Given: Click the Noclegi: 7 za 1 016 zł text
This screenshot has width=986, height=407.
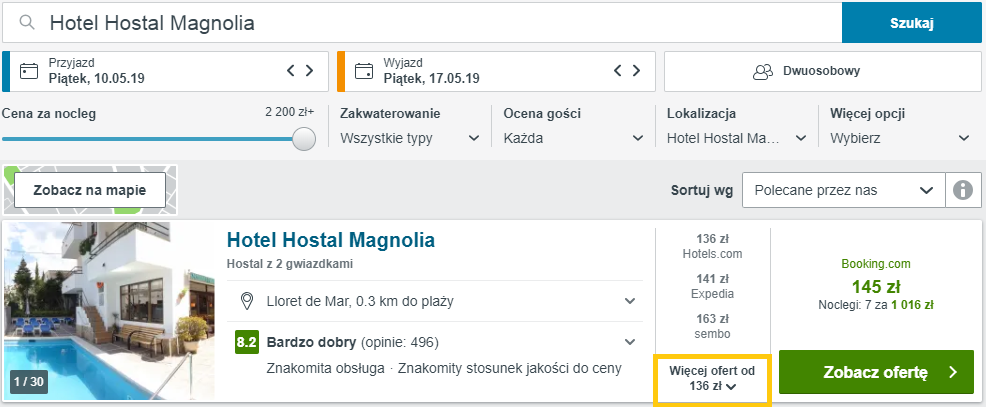Looking at the screenshot, I should (x=876, y=306).
